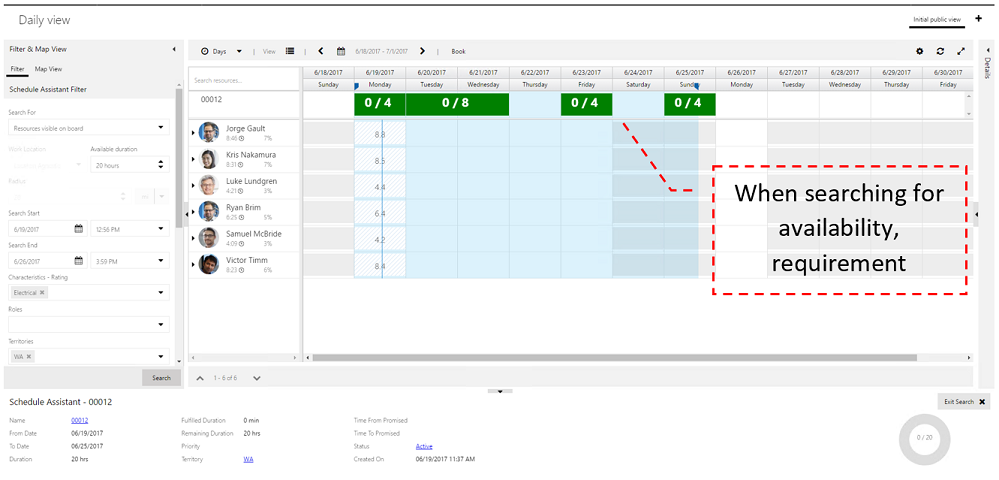
Task: Switch to the Map View tab
Action: point(48,69)
